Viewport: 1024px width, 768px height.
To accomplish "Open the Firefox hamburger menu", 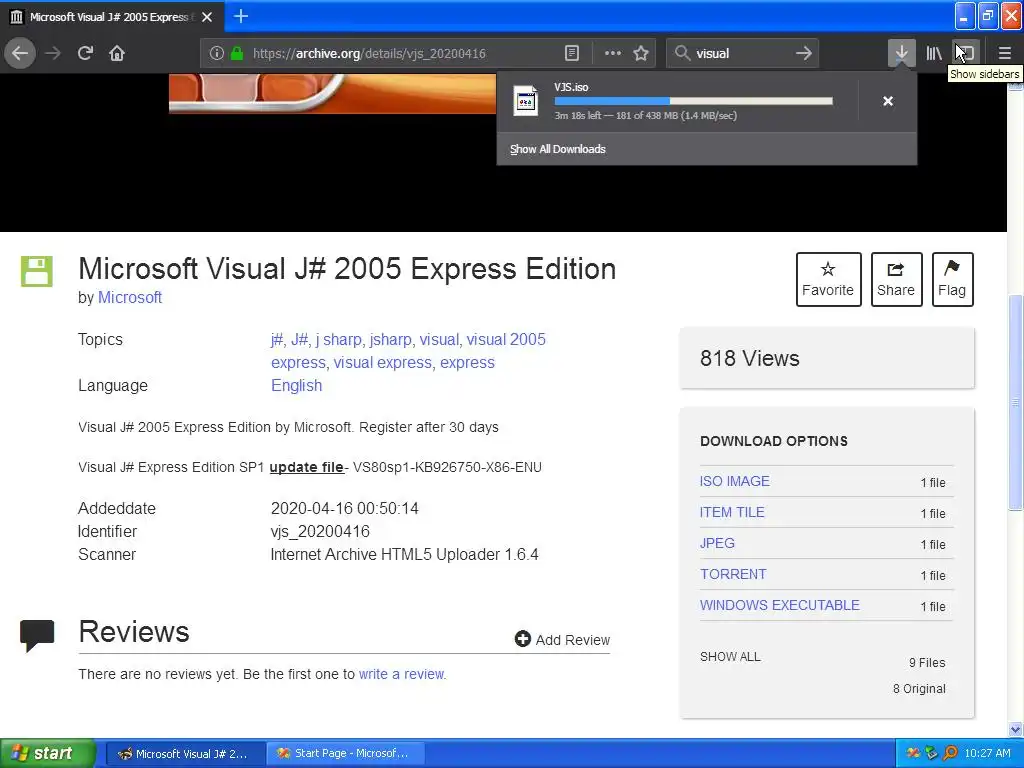I will (x=1004, y=53).
